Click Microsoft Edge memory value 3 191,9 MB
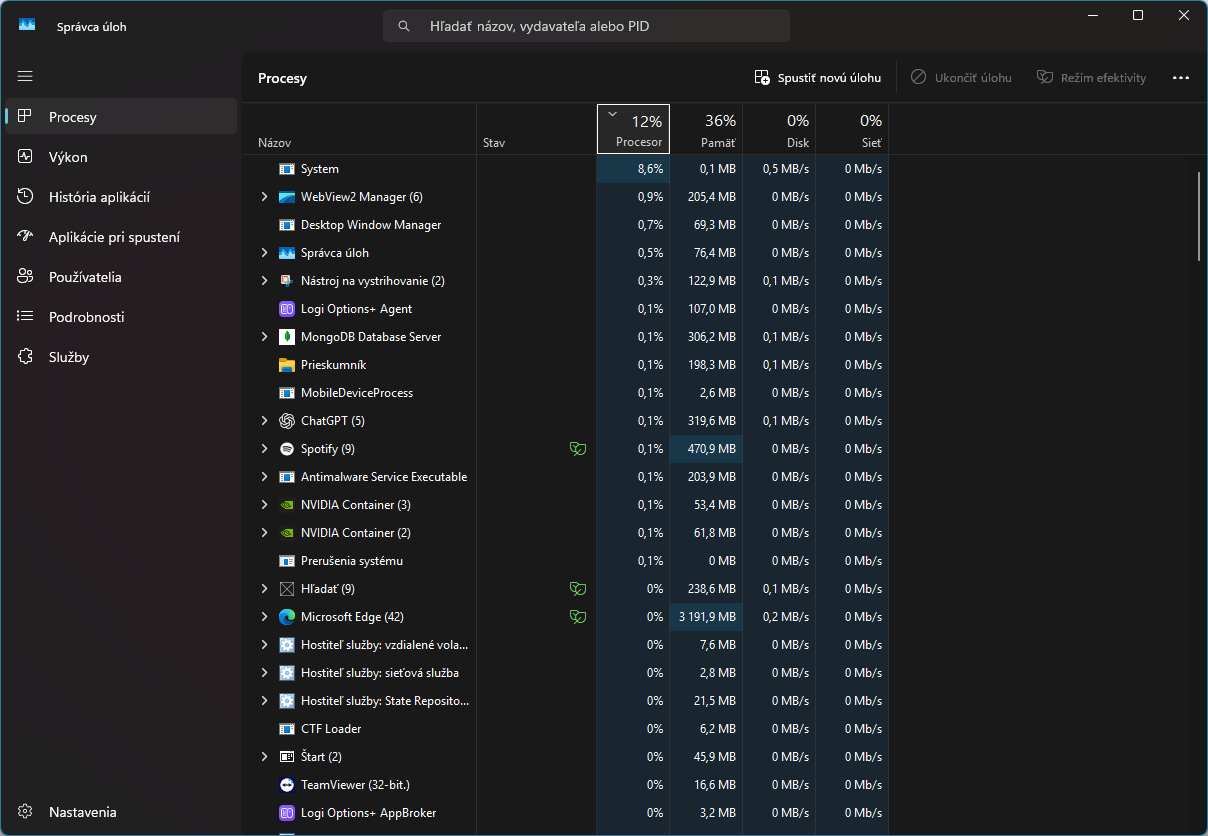The image size is (1208, 836). point(706,617)
